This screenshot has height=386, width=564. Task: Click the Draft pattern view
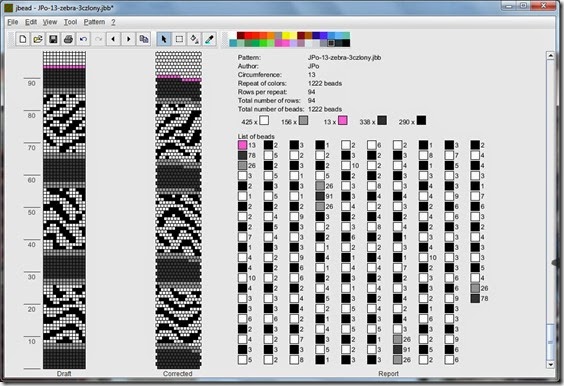64,210
